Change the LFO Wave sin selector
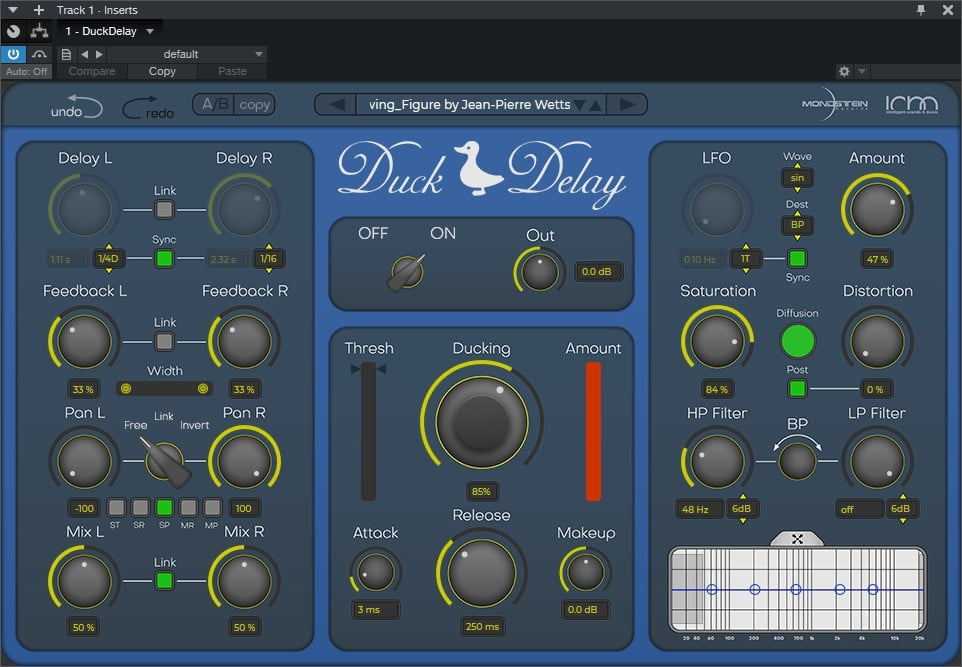Screen dimensions: 962x667 [797, 178]
